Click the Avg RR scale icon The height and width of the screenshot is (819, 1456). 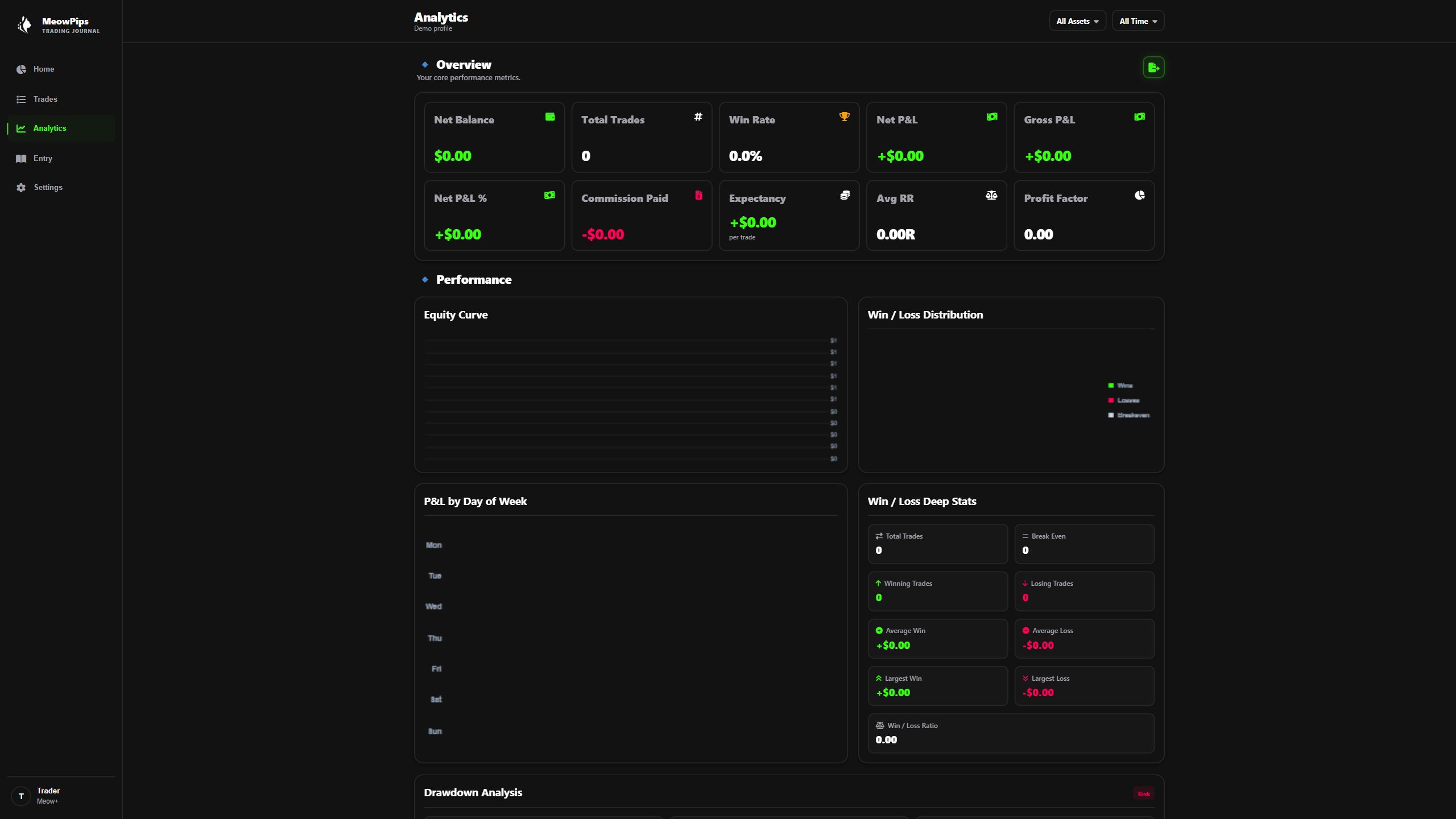coord(991,195)
